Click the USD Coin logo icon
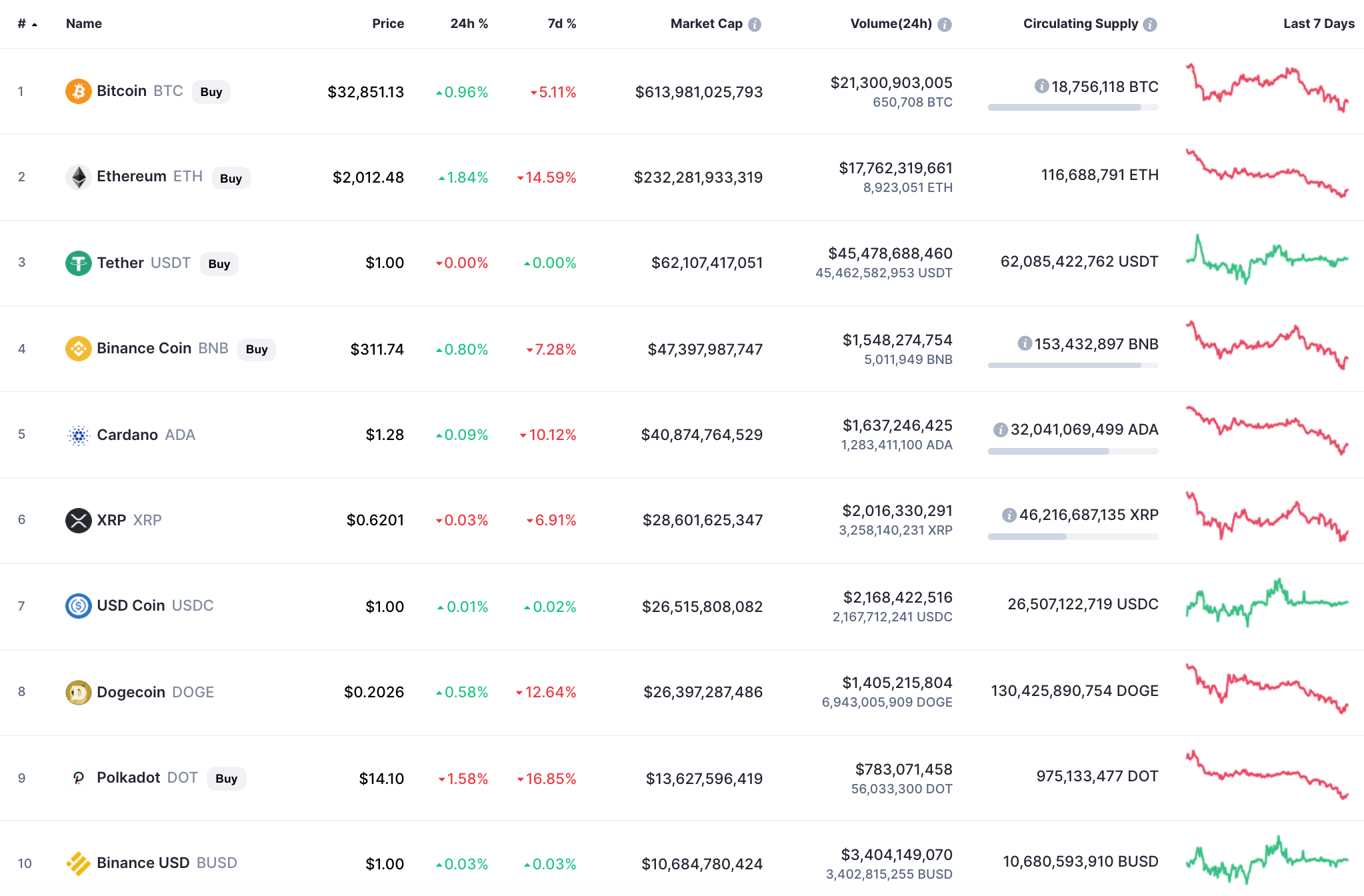Screen dimensions: 1364x896 coord(79,606)
